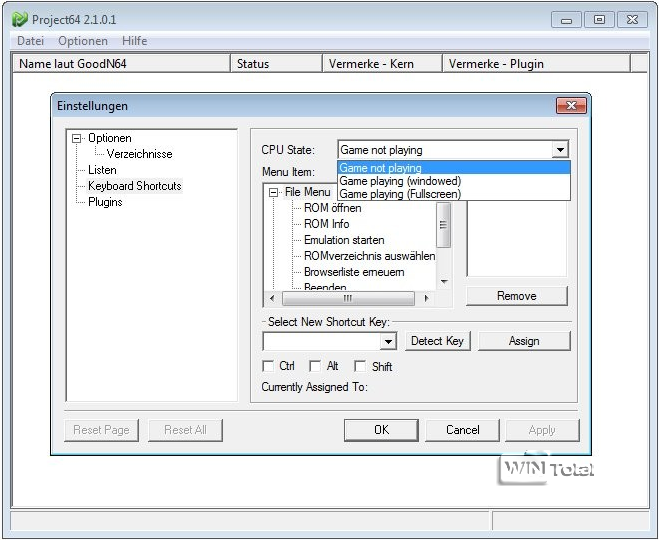Enable the Alt modifier checkbox

click(x=315, y=366)
